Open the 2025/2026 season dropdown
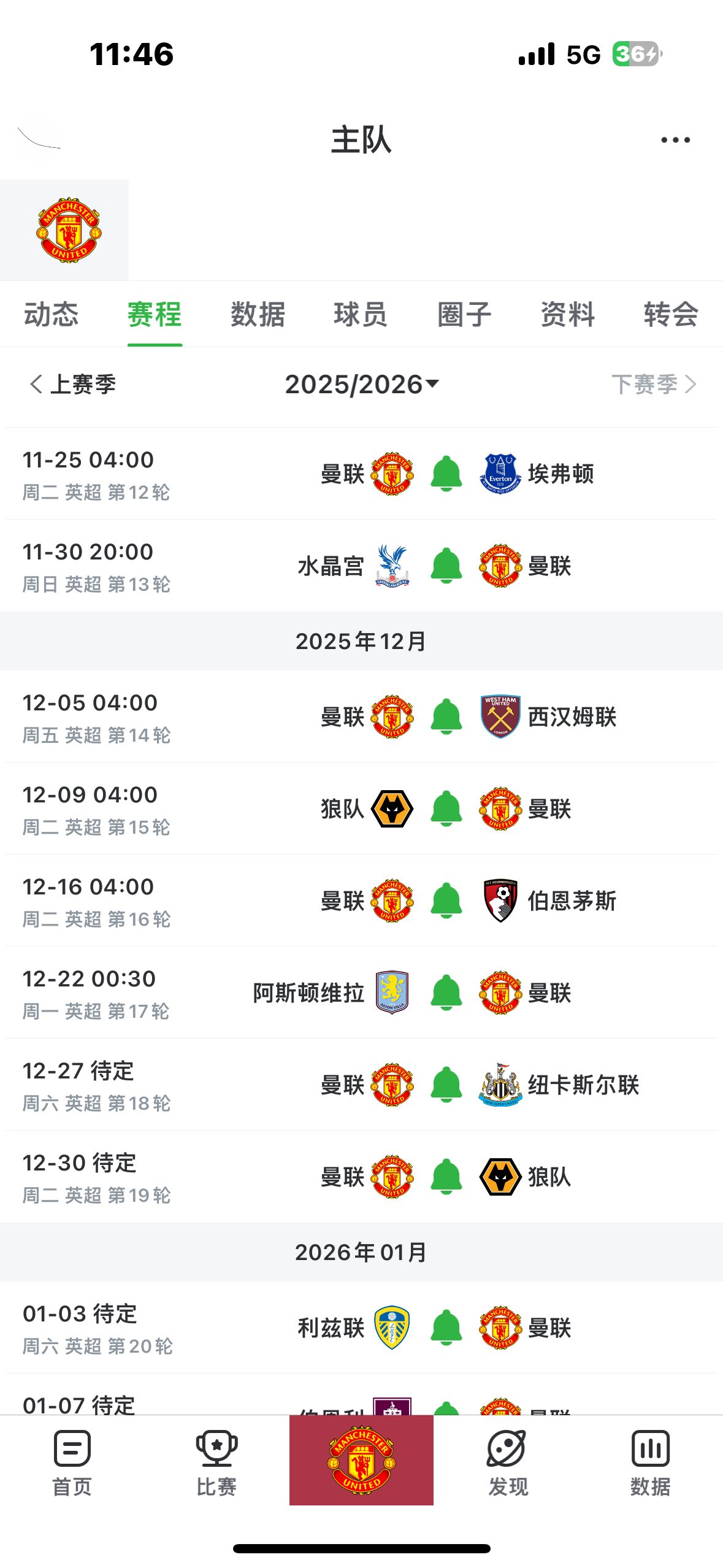This screenshot has width=723, height=1568. pos(362,385)
